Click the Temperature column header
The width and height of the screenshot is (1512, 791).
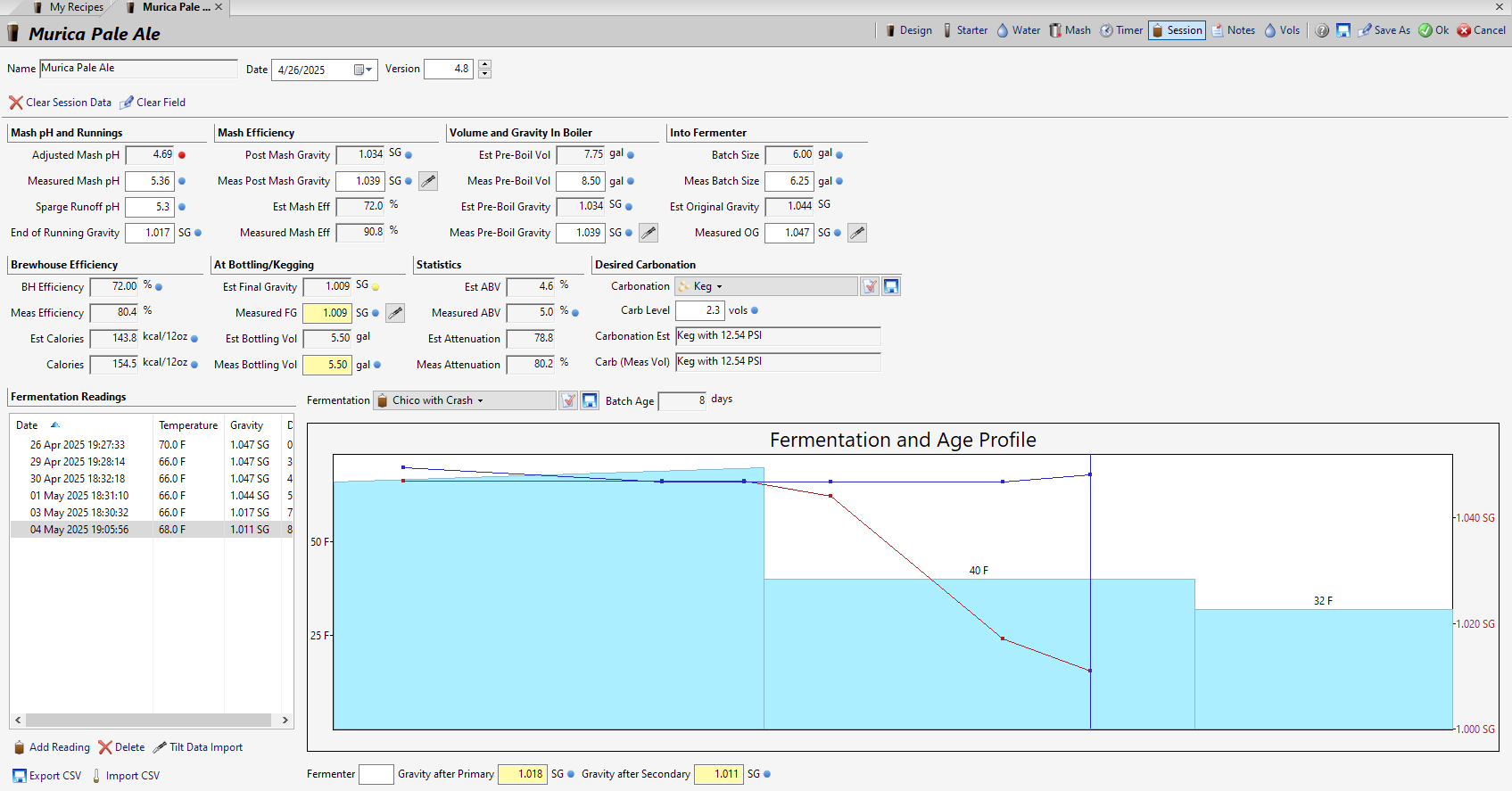coord(188,425)
